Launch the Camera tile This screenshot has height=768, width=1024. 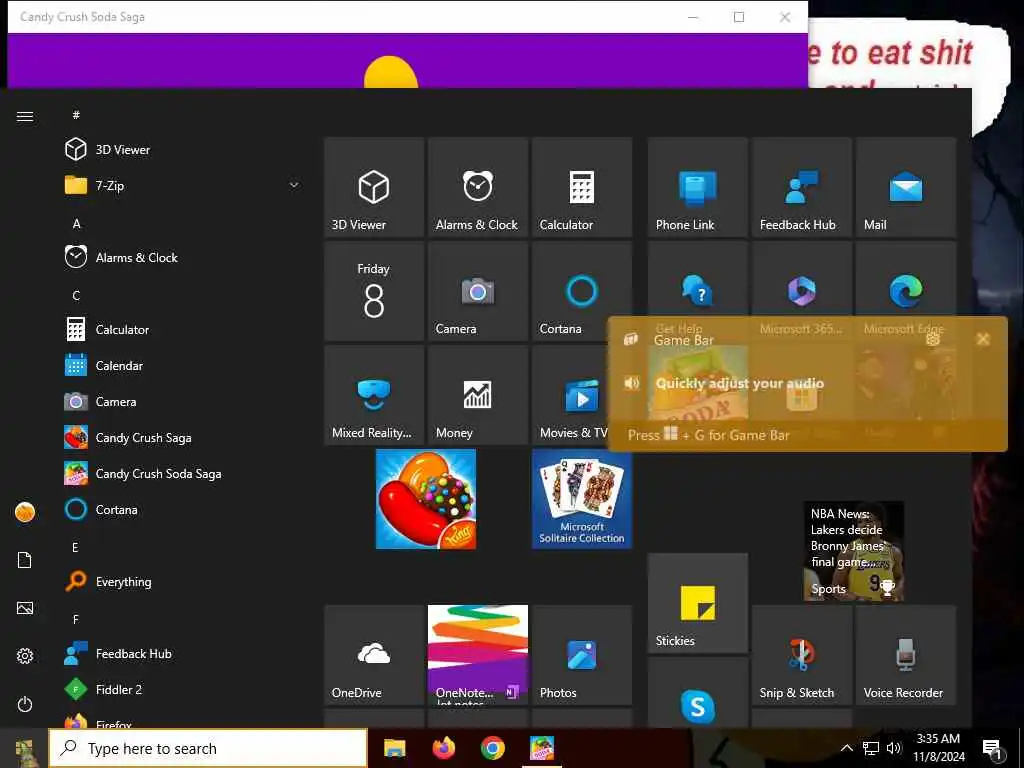point(477,291)
